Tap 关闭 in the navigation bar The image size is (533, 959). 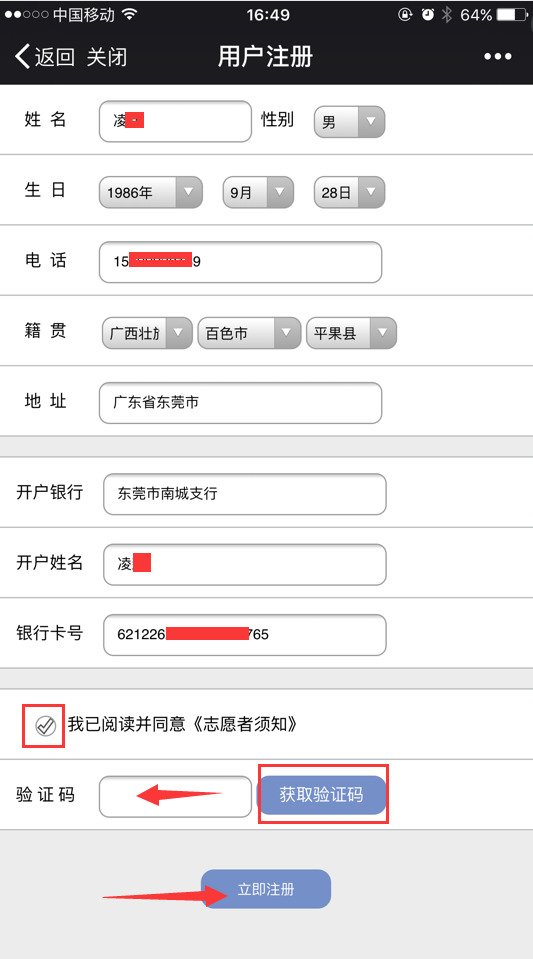pos(106,57)
